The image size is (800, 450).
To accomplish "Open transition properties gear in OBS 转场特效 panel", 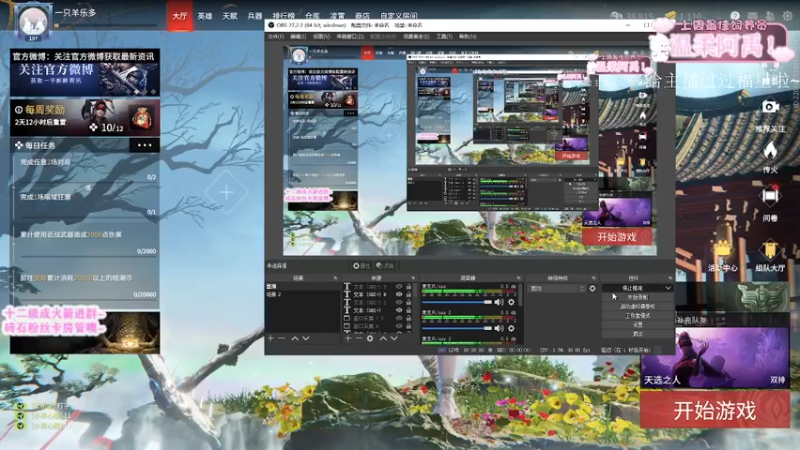I will pos(592,288).
